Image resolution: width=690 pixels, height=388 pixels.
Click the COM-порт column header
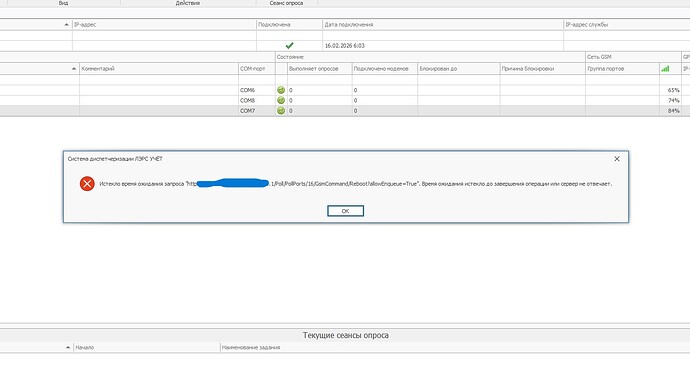click(x=257, y=69)
